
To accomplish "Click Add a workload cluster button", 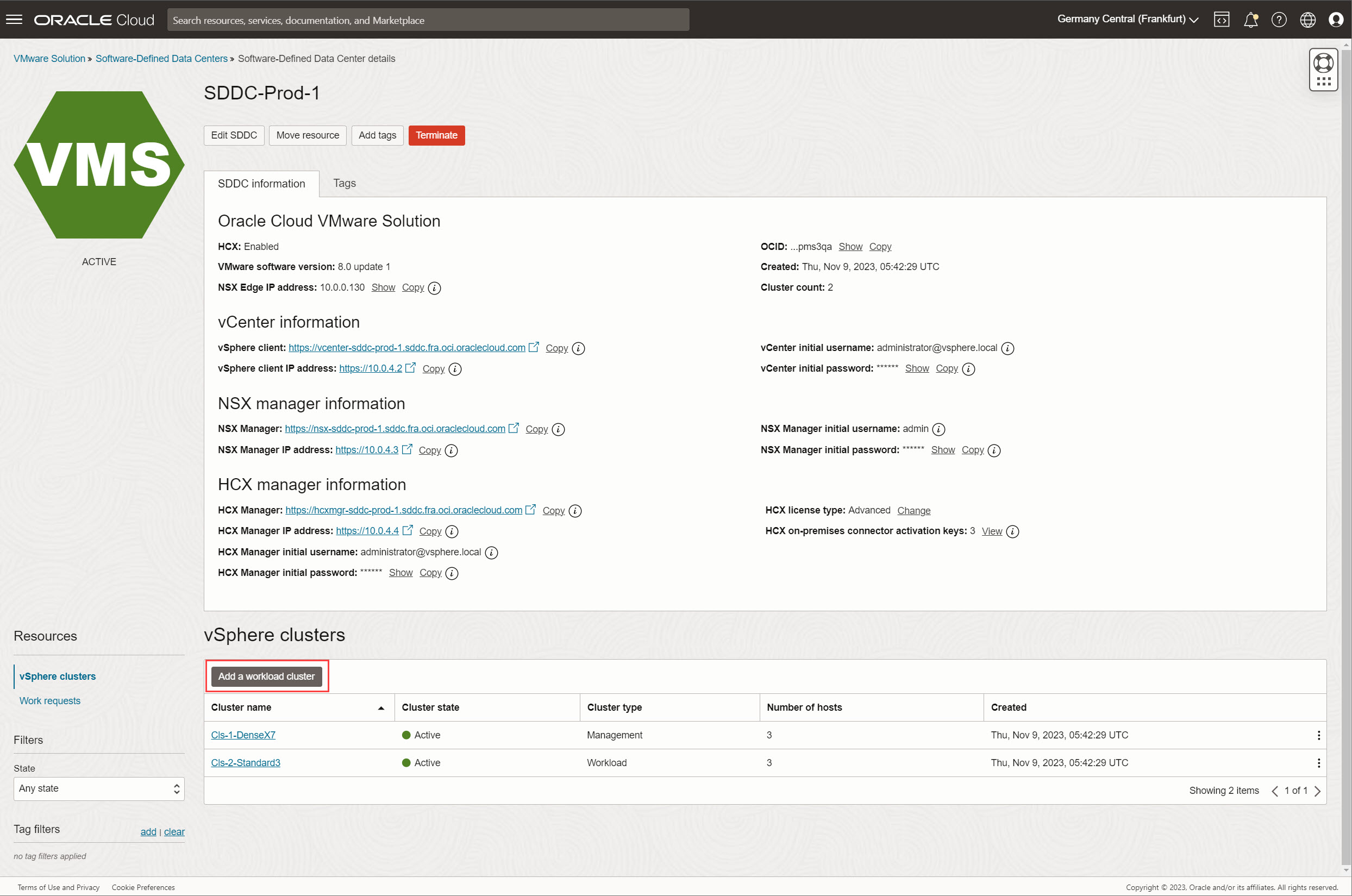I will click(265, 675).
